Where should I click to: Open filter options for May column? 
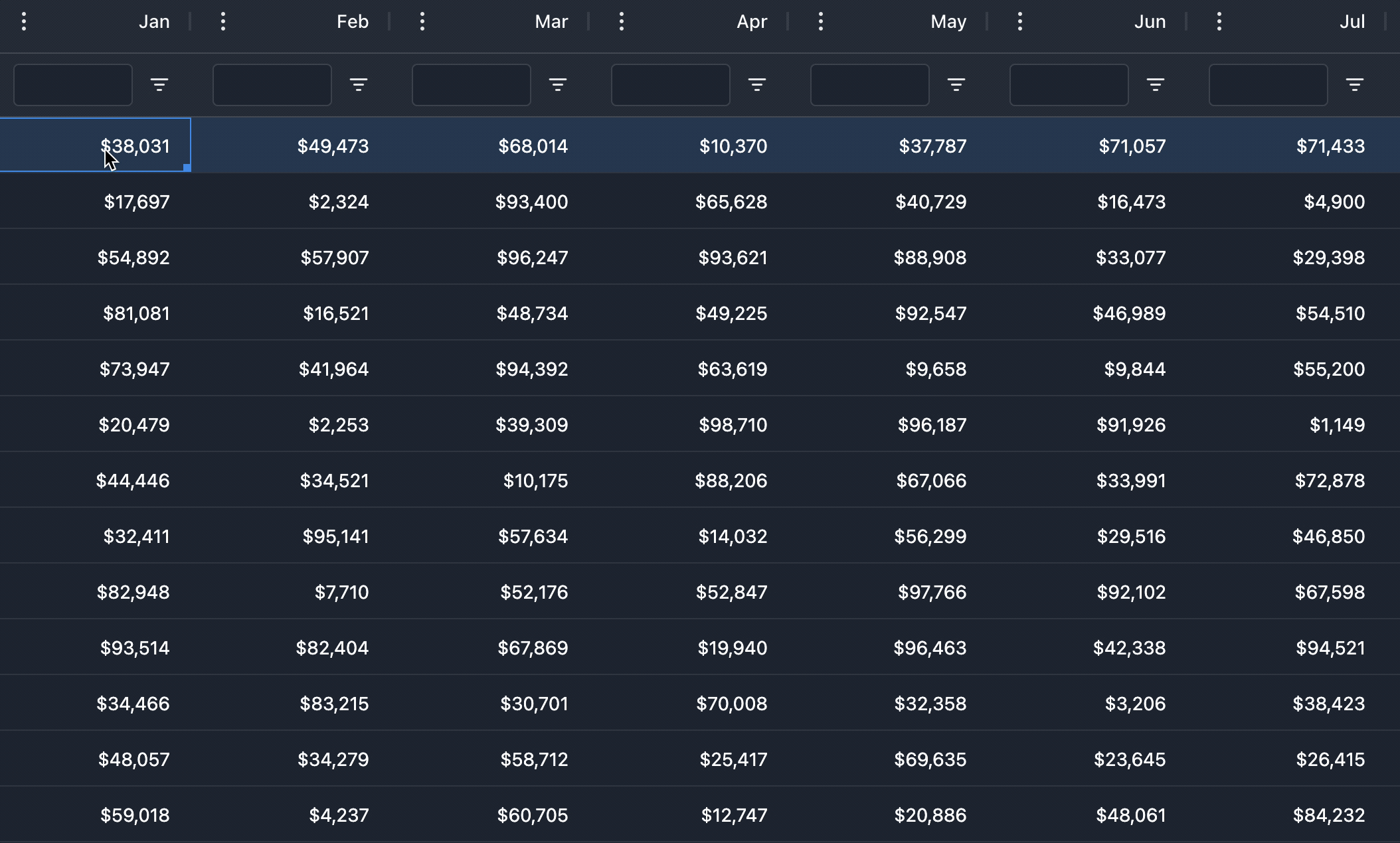coord(956,85)
